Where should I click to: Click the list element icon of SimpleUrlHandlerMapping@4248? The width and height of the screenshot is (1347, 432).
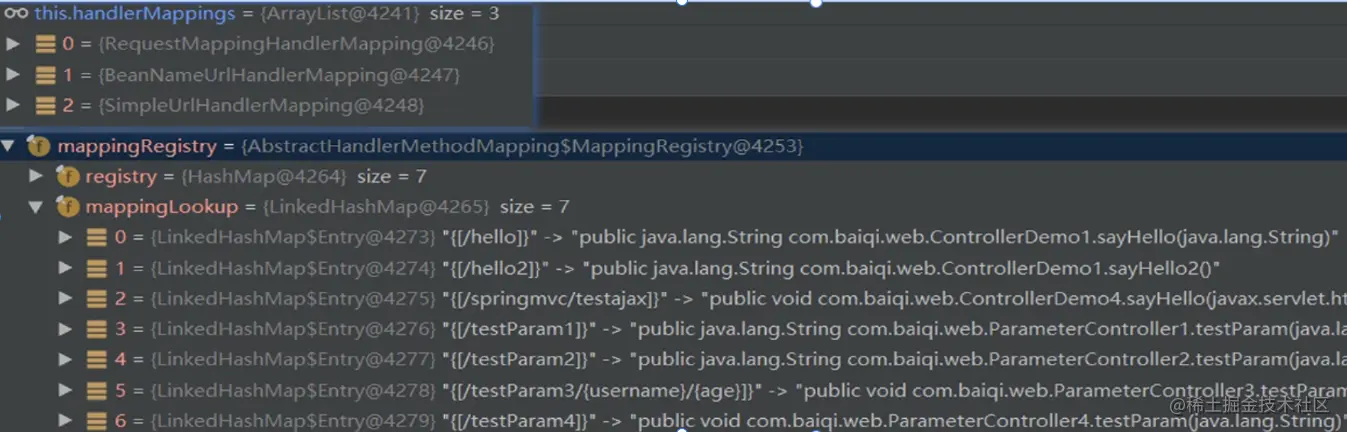[x=45, y=105]
